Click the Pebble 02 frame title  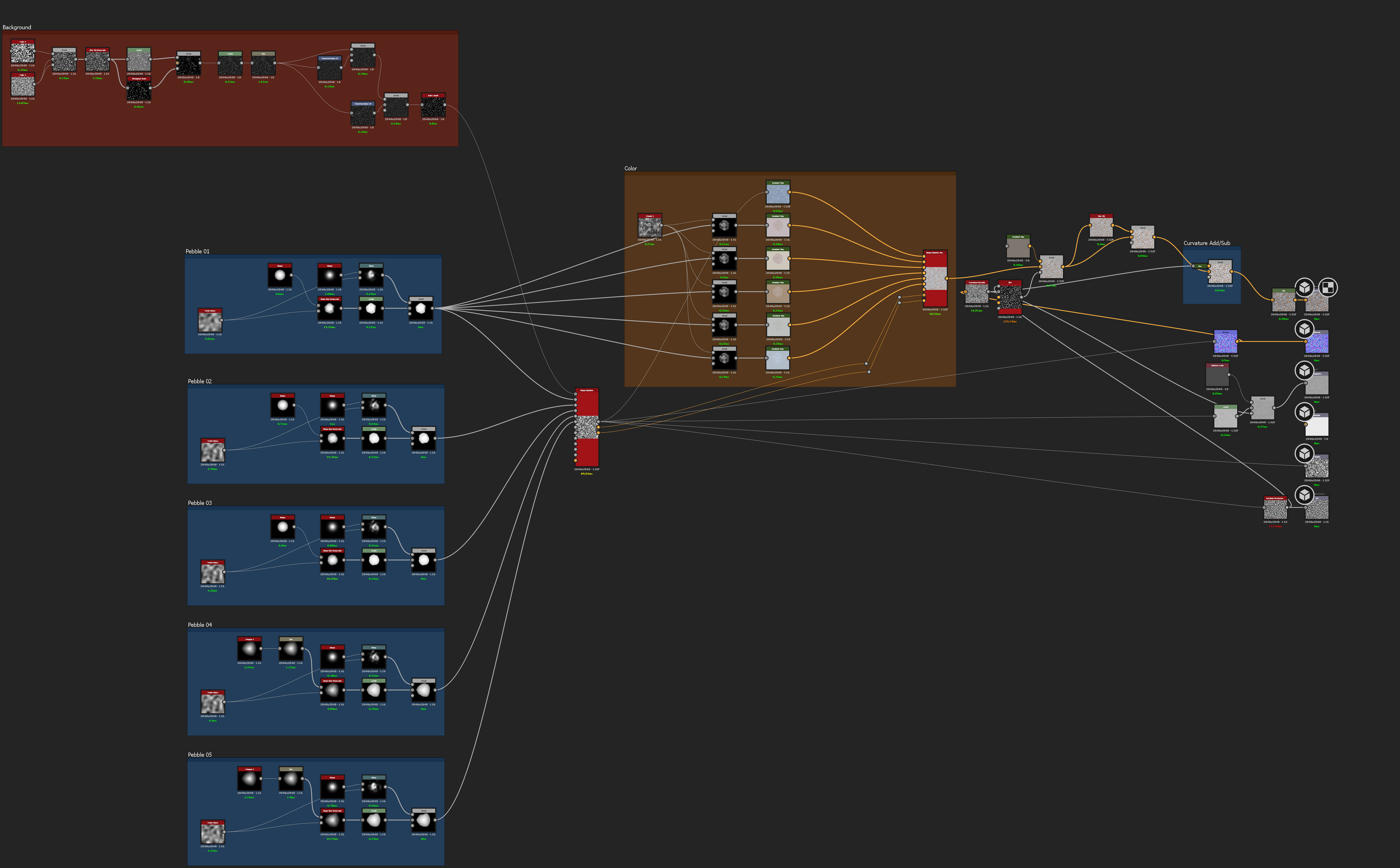pos(200,381)
